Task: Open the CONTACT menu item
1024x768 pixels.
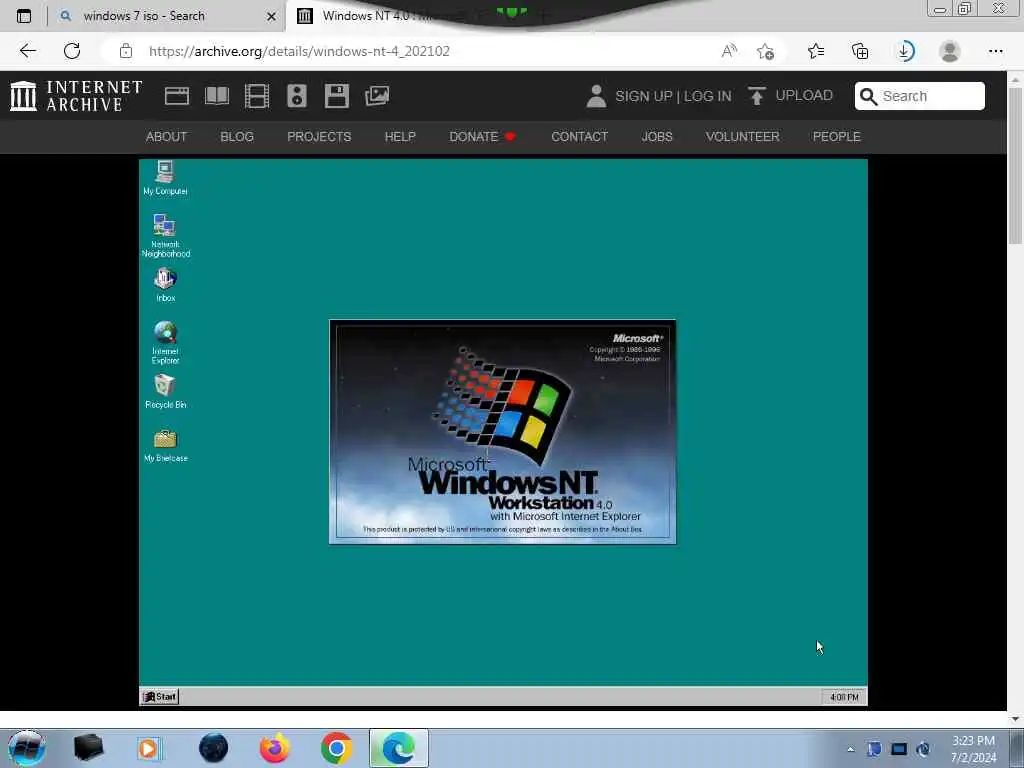Action: pyautogui.click(x=579, y=136)
